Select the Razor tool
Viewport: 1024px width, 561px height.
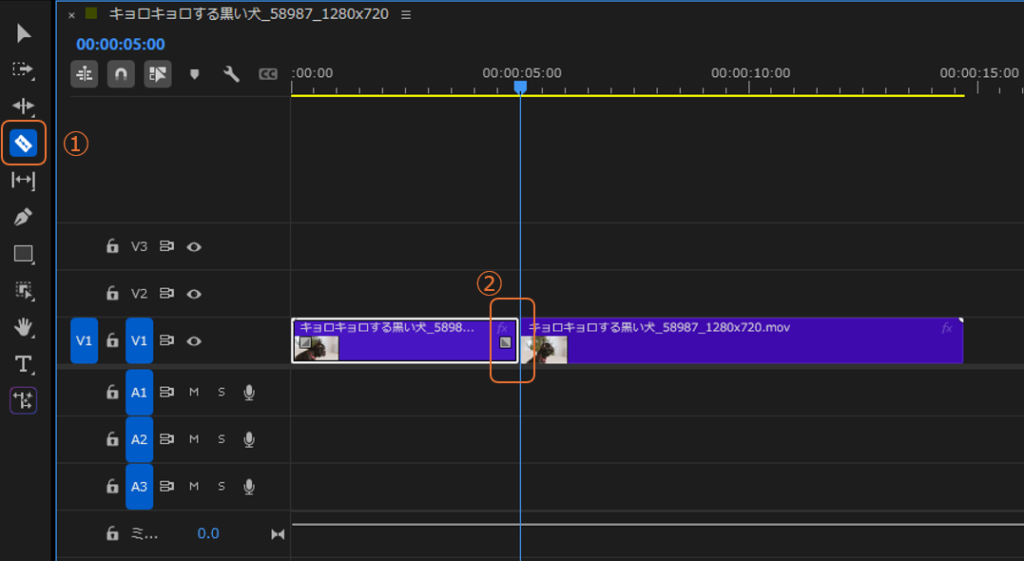(23, 144)
